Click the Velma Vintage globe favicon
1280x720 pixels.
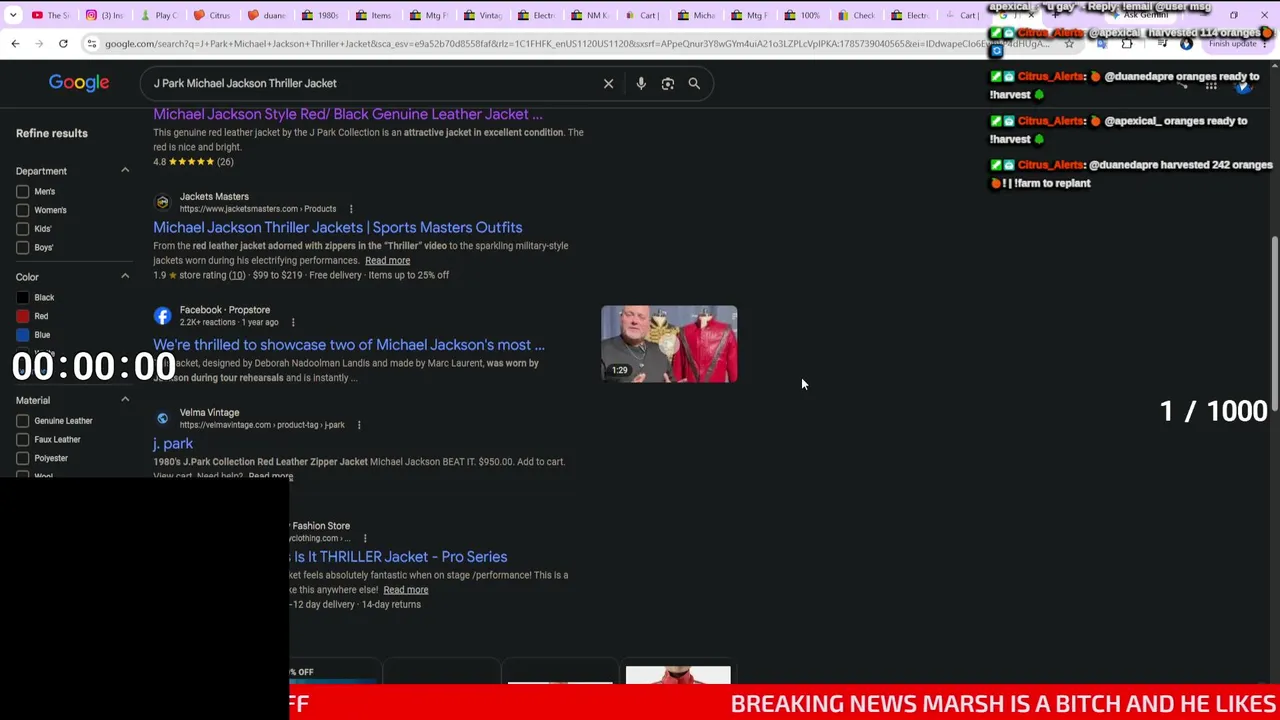tap(162, 418)
